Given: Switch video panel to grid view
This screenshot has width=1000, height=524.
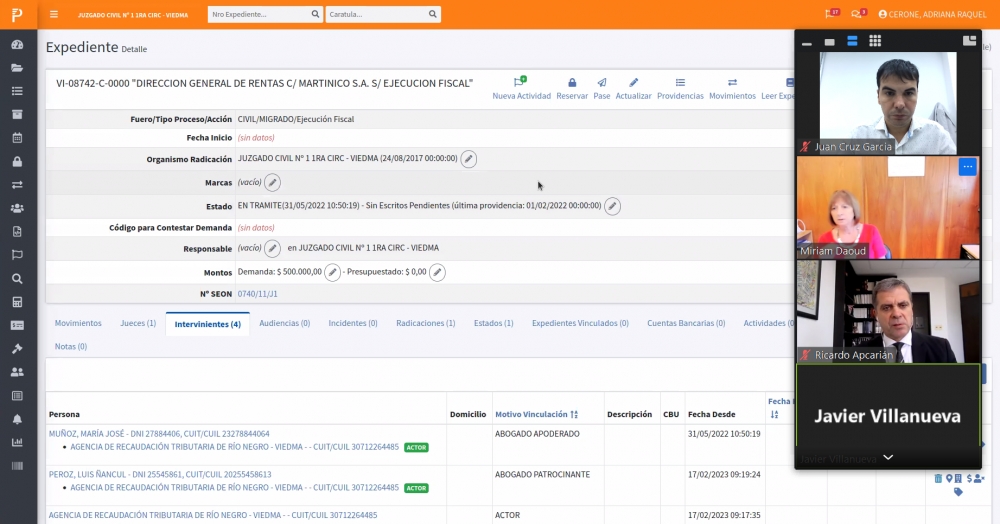Looking at the screenshot, I should click(x=875, y=41).
